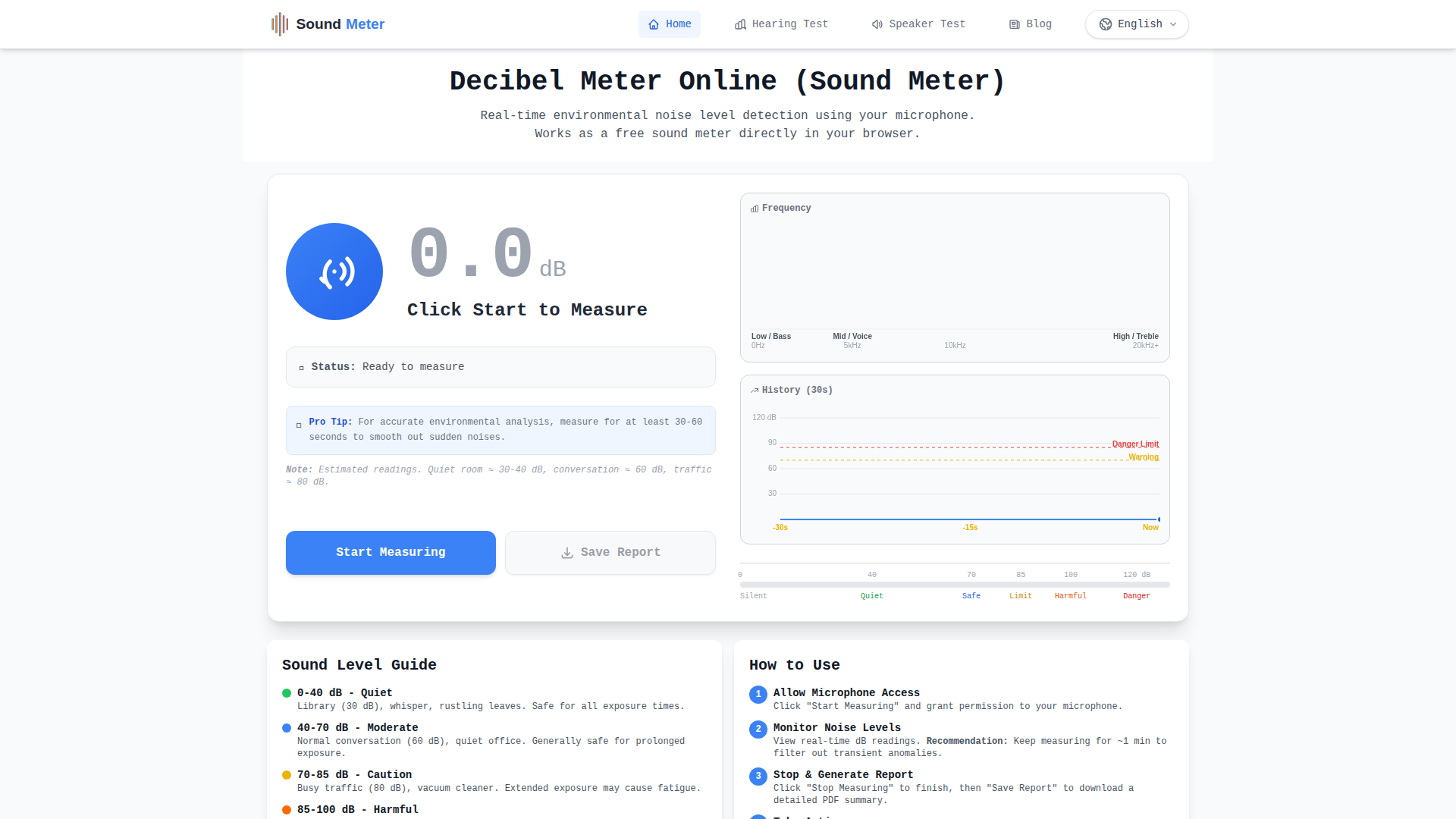Viewport: 1456px width, 819px height.
Task: Click the decibel level scale bar
Action: (955, 585)
